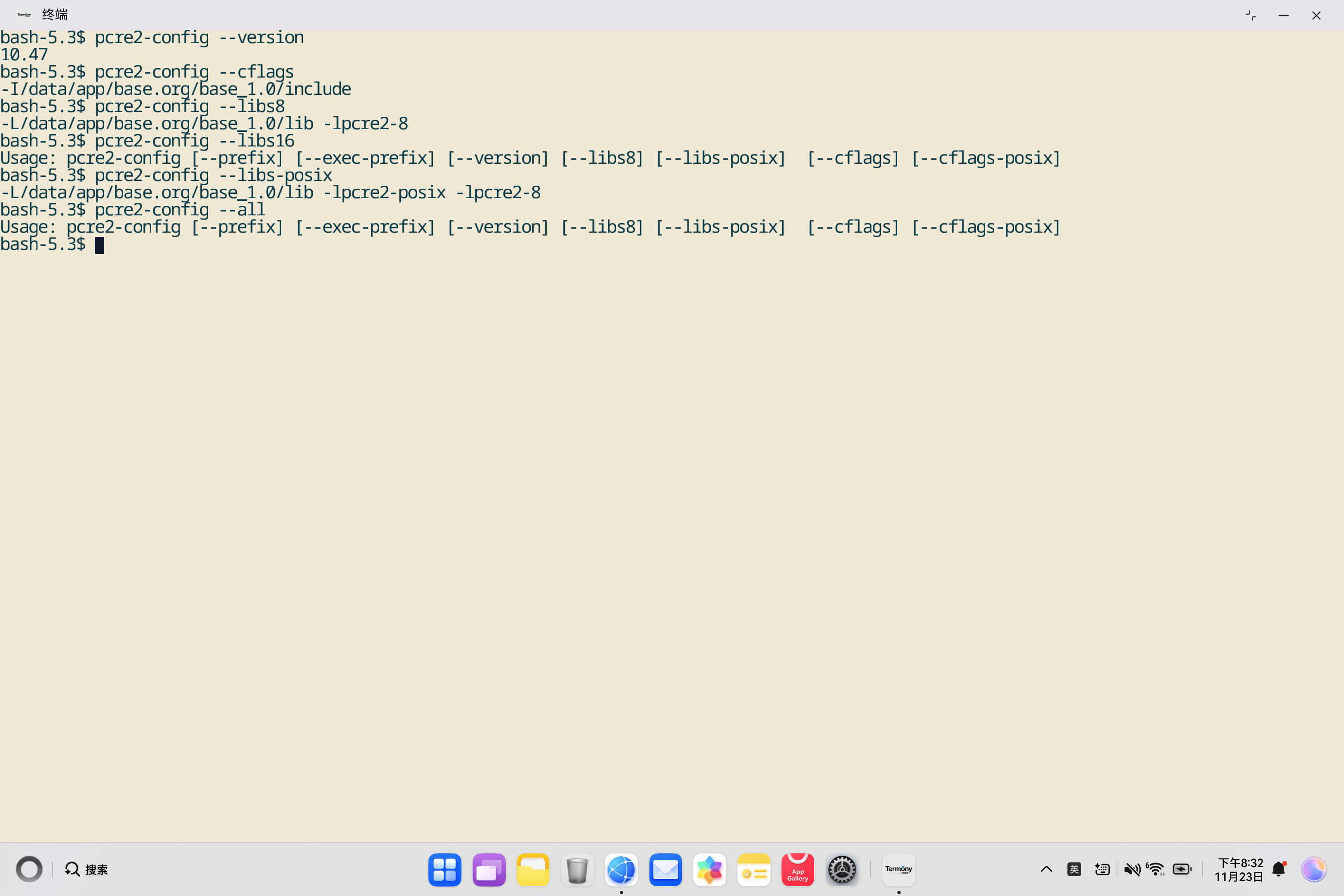Screen dimensions: 1344x896
Task: Open the app launcher grid icon
Action: tap(445, 869)
